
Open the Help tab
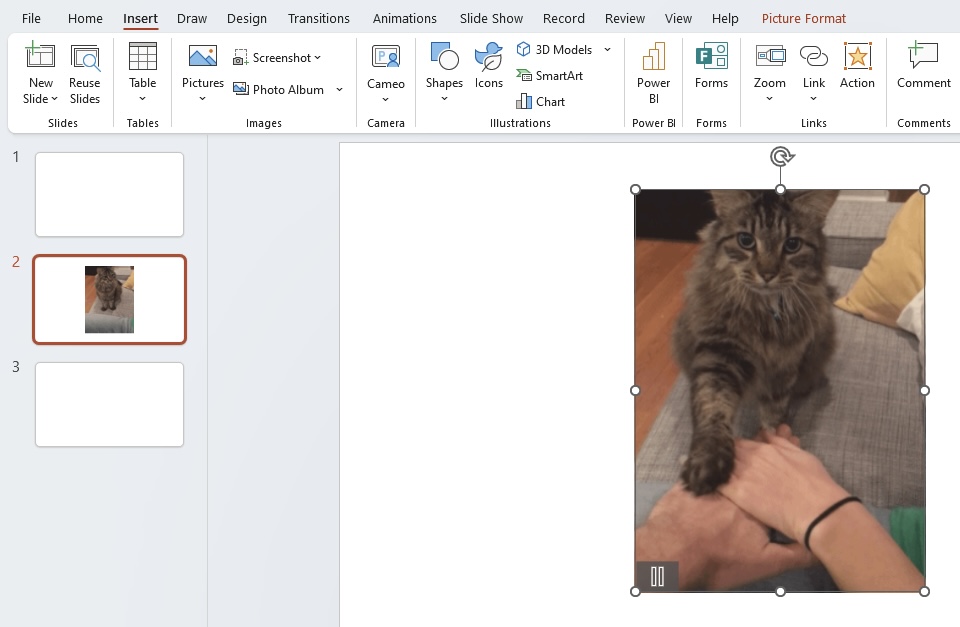click(x=725, y=18)
